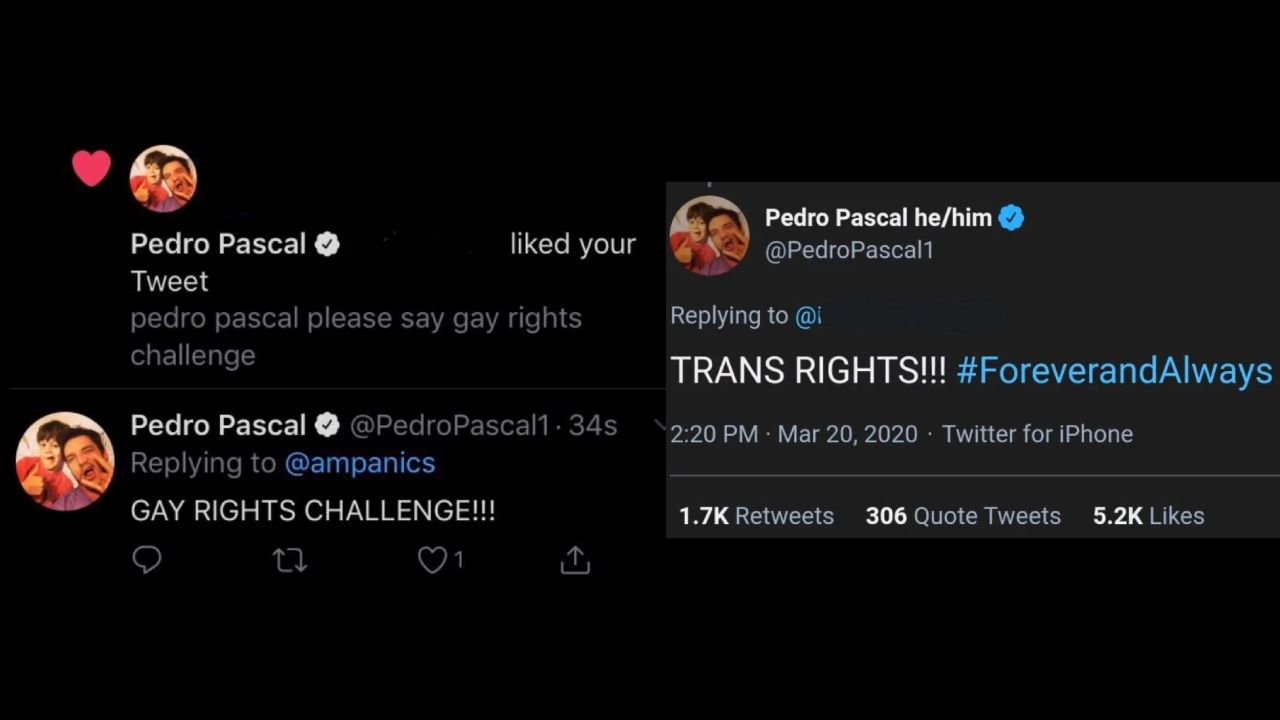Click the red heart notification icon
This screenshot has width=1280, height=720.
(91, 168)
